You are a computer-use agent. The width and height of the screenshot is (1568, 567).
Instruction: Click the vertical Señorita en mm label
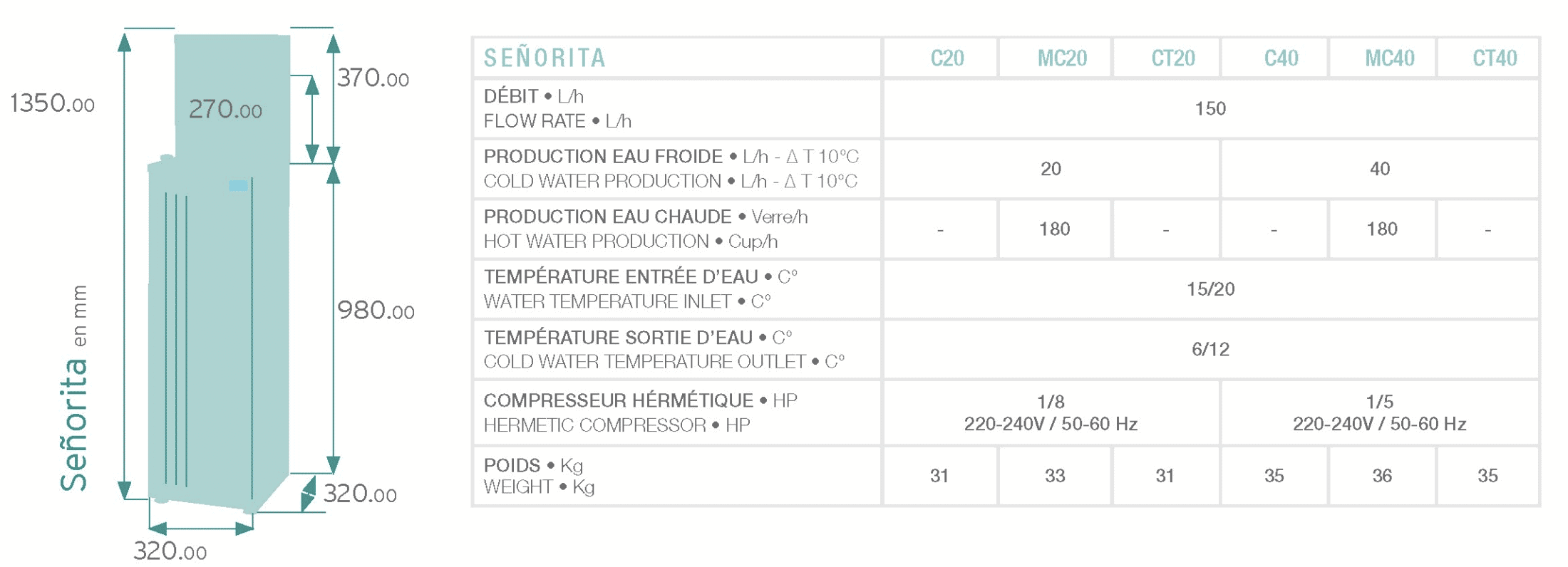coord(74,388)
